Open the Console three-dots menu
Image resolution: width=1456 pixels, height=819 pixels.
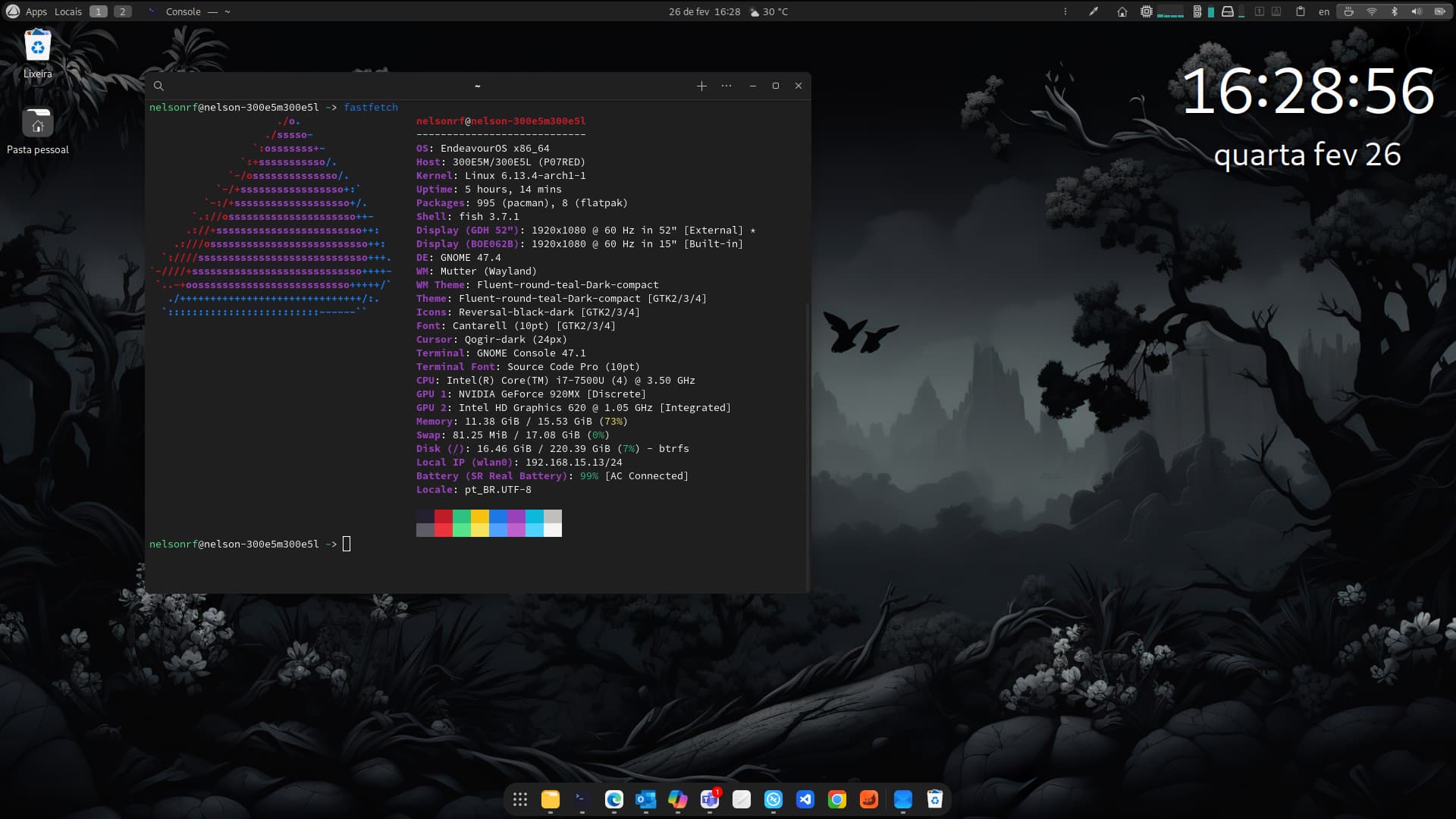tap(726, 86)
